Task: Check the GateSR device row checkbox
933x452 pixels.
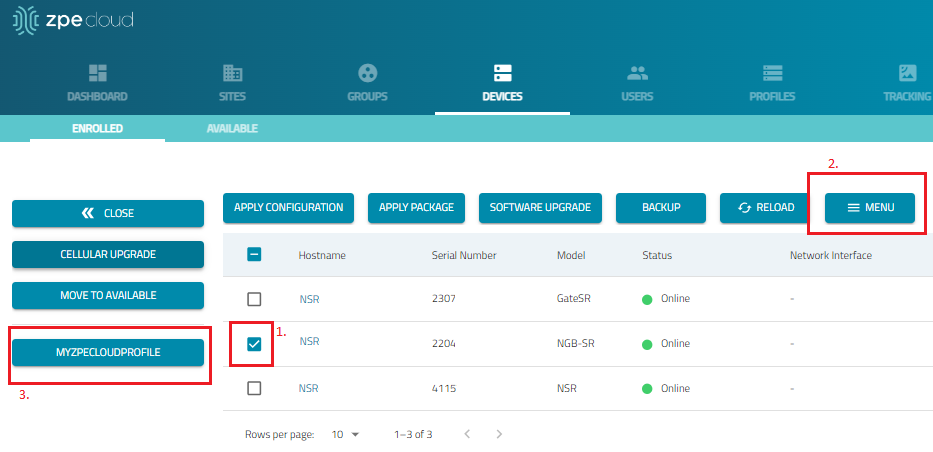Action: tap(254, 299)
